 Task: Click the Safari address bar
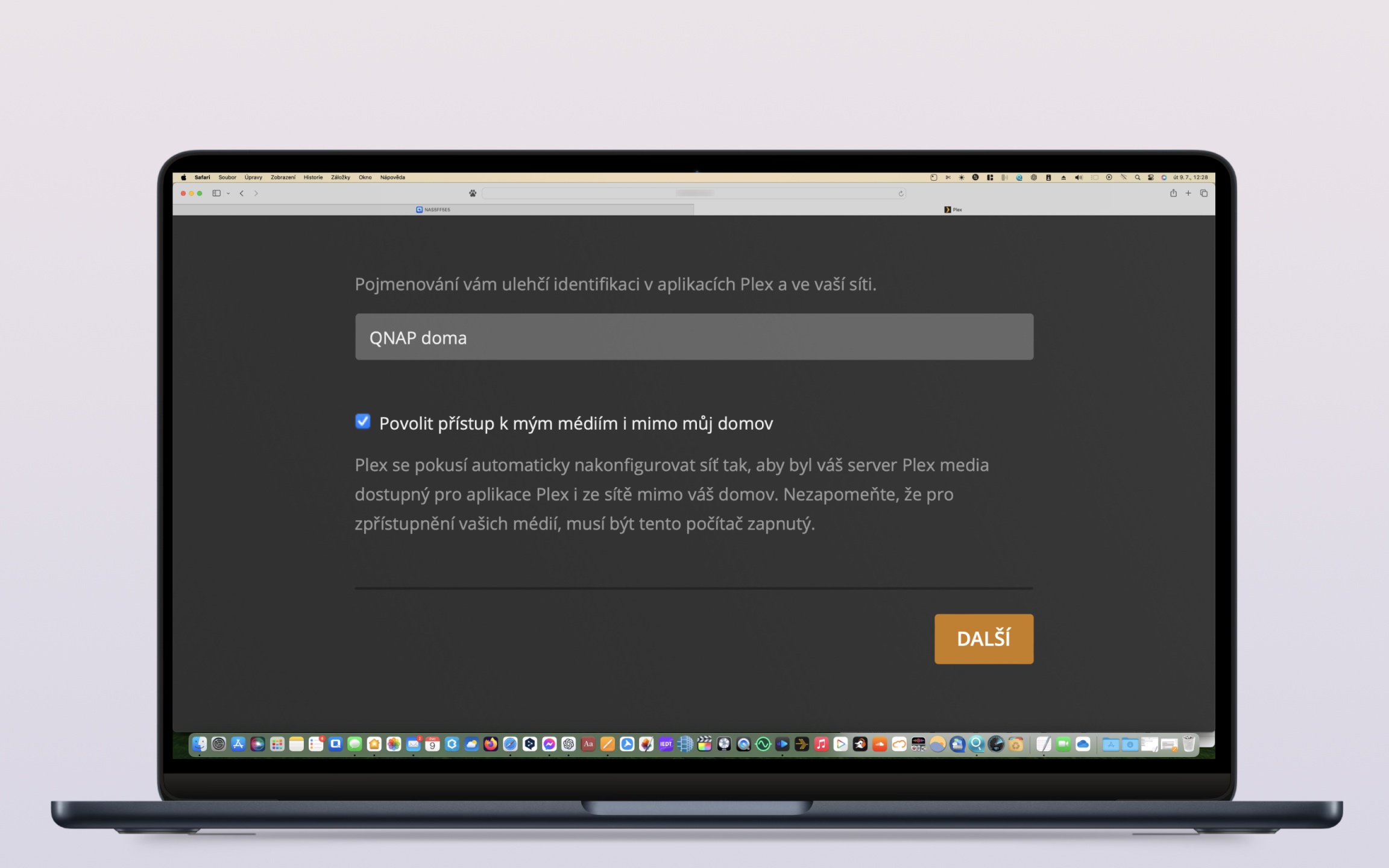point(693,193)
